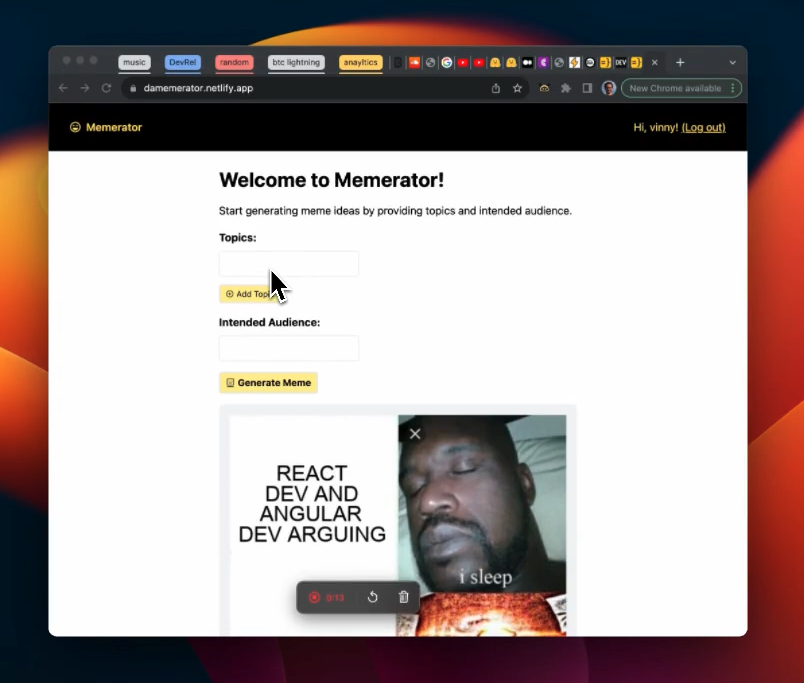Open new tab with plus icon

tap(680, 63)
